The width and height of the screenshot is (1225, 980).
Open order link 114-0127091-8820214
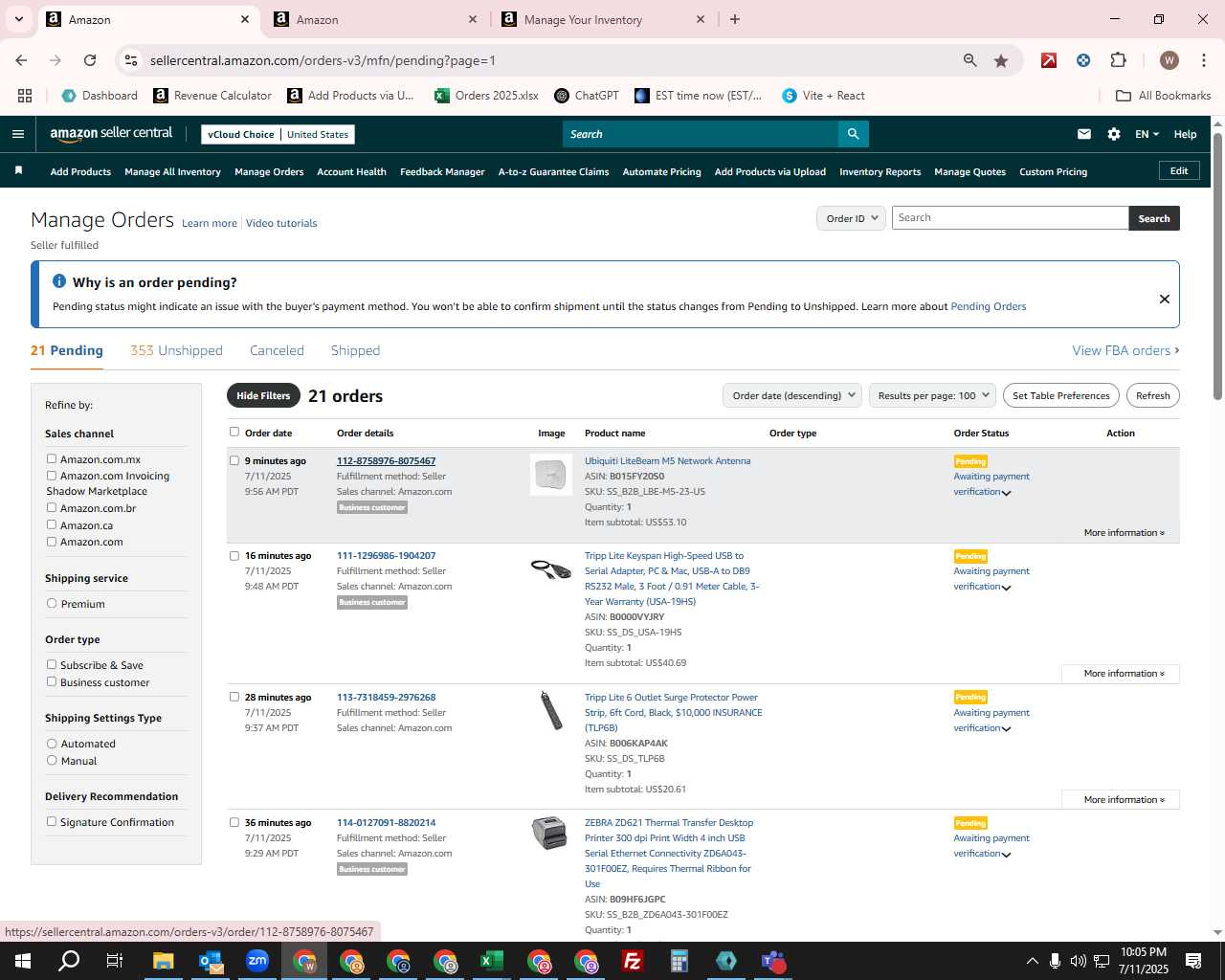click(386, 822)
